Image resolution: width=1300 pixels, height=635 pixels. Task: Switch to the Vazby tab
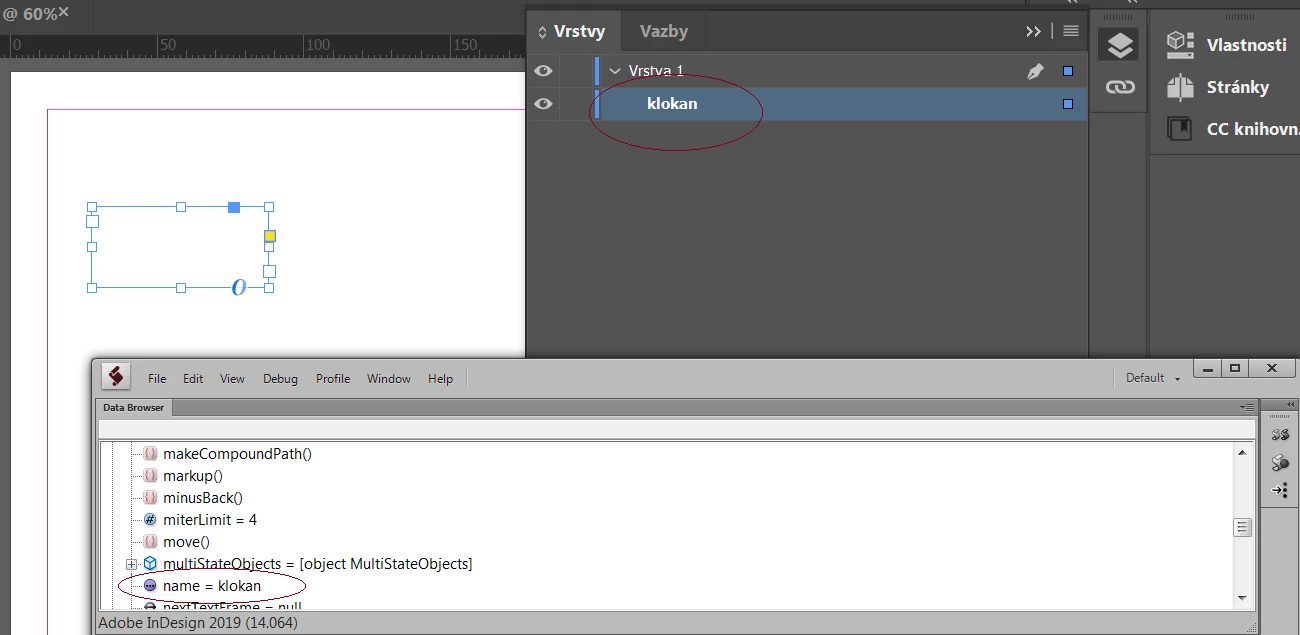[x=664, y=31]
